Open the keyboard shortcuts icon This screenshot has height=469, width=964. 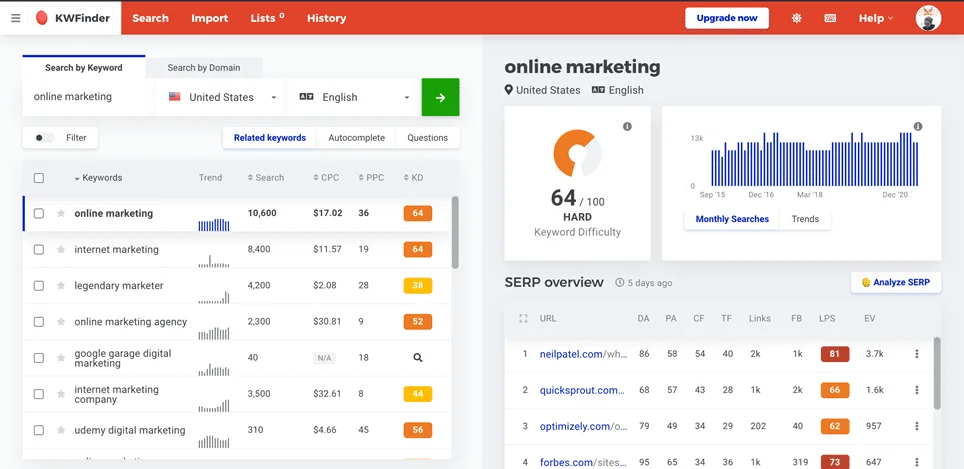pos(830,18)
